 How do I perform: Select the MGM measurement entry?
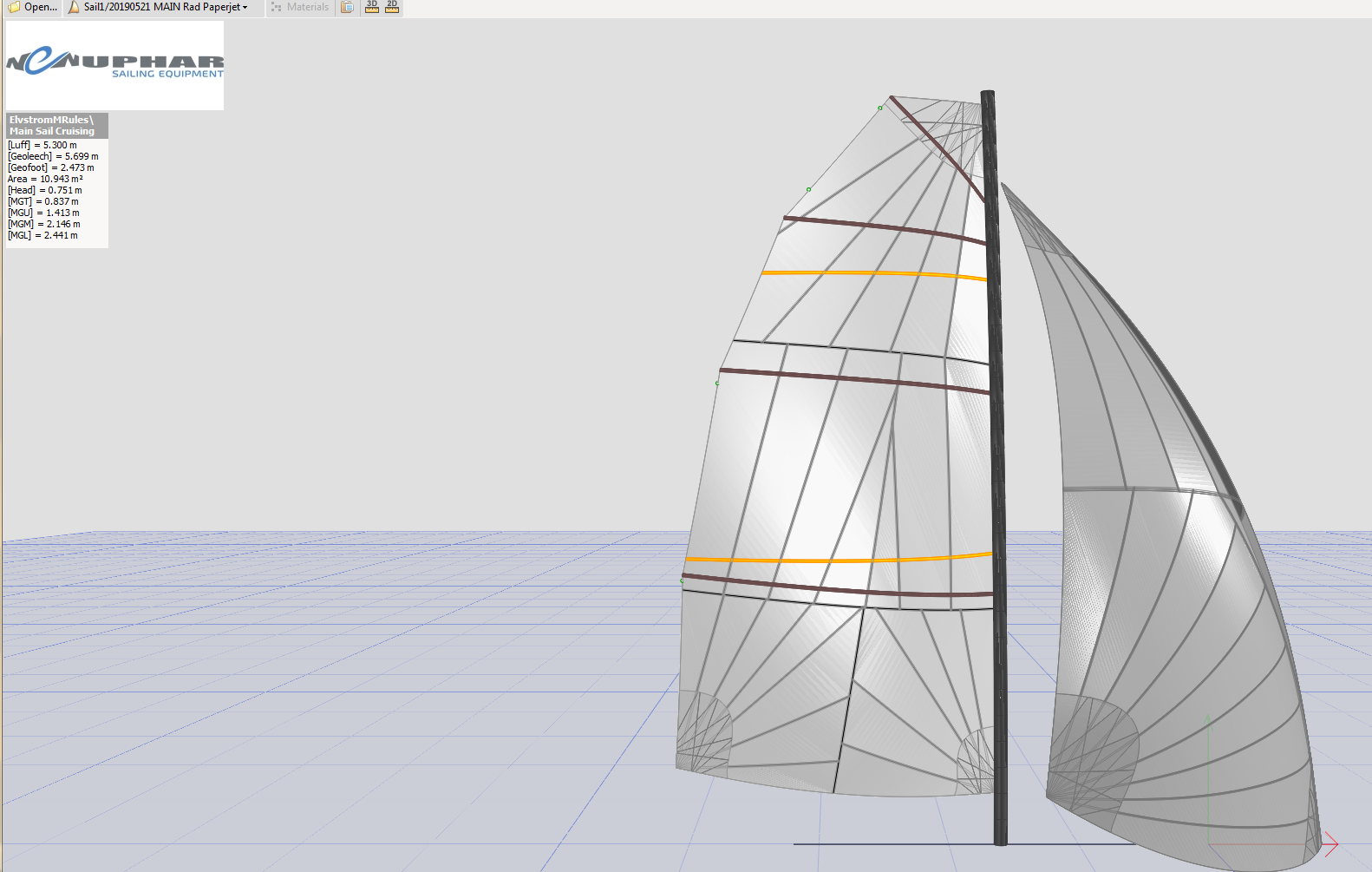(x=44, y=224)
